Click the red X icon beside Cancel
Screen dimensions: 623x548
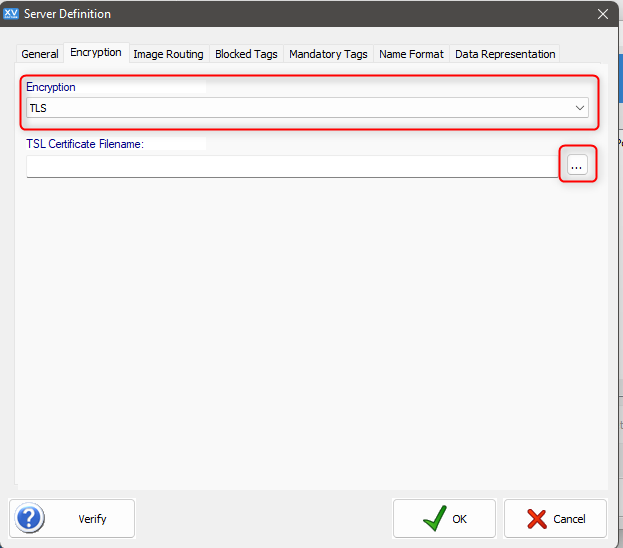pyautogui.click(x=537, y=519)
